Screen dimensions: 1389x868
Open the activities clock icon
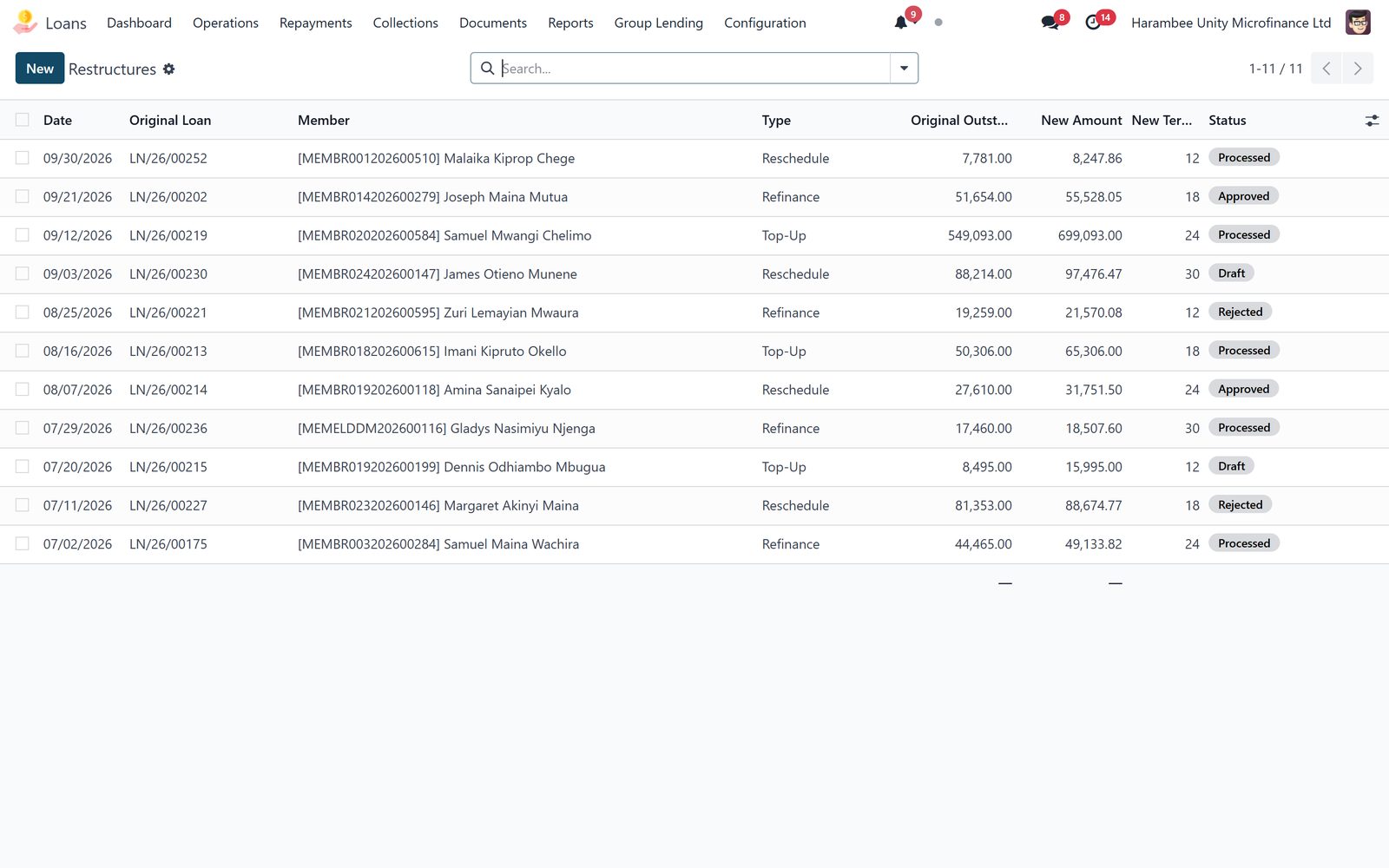[x=1093, y=23]
